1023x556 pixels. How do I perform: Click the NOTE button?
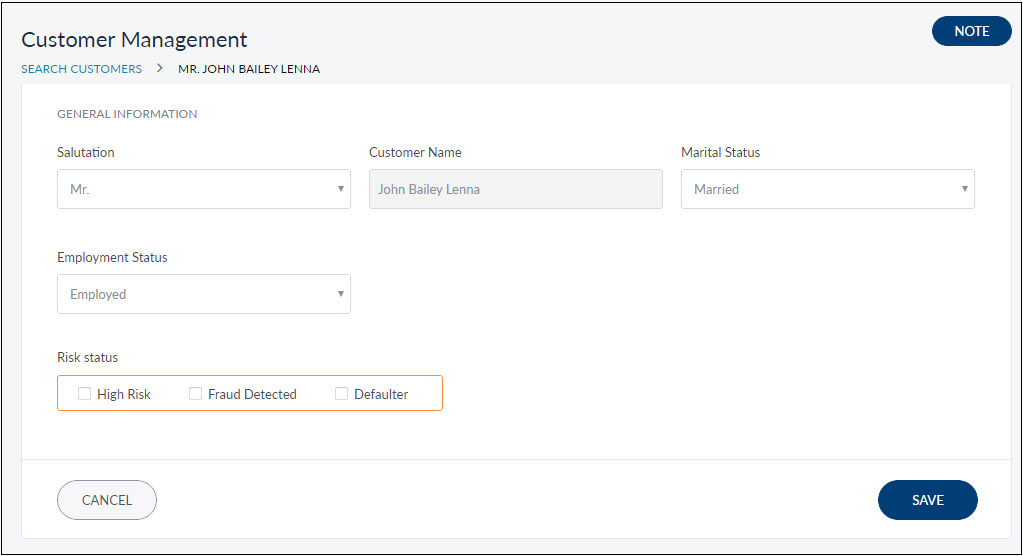pyautogui.click(x=971, y=31)
